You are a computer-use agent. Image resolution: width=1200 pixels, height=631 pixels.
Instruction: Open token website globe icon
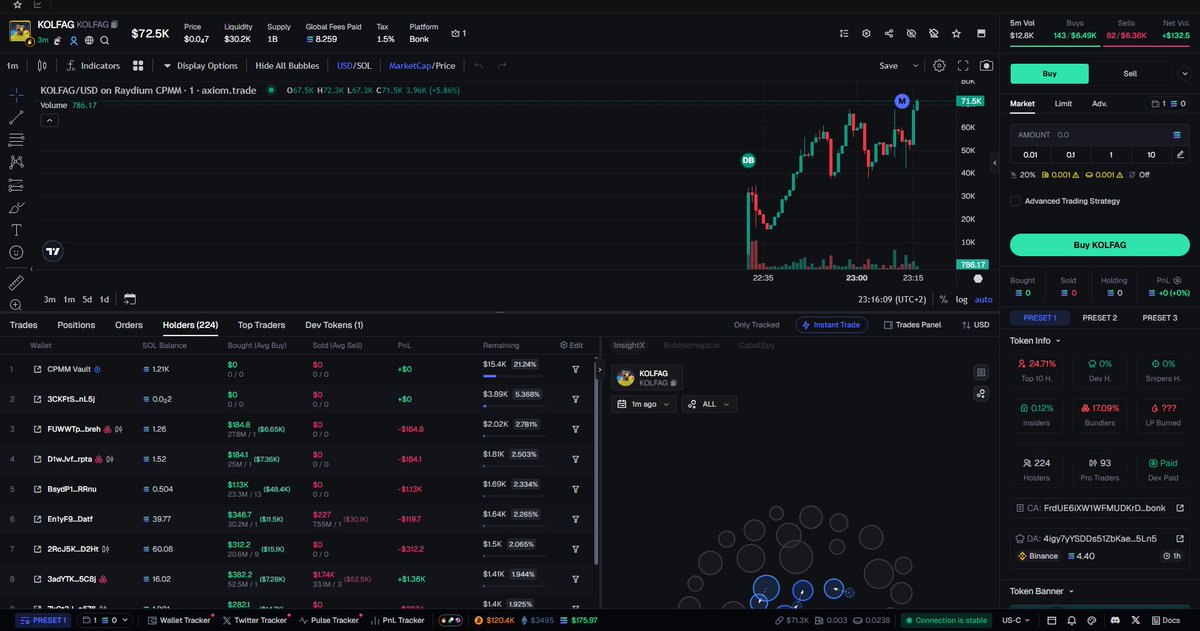click(89, 40)
